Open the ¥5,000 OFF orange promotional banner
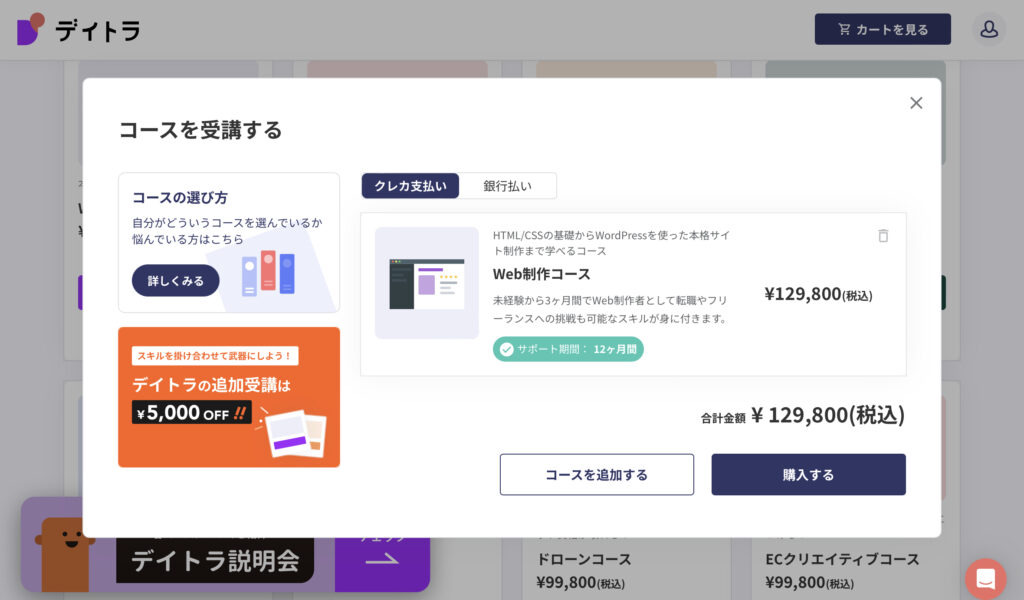Viewport: 1024px width, 600px height. pyautogui.click(x=229, y=397)
